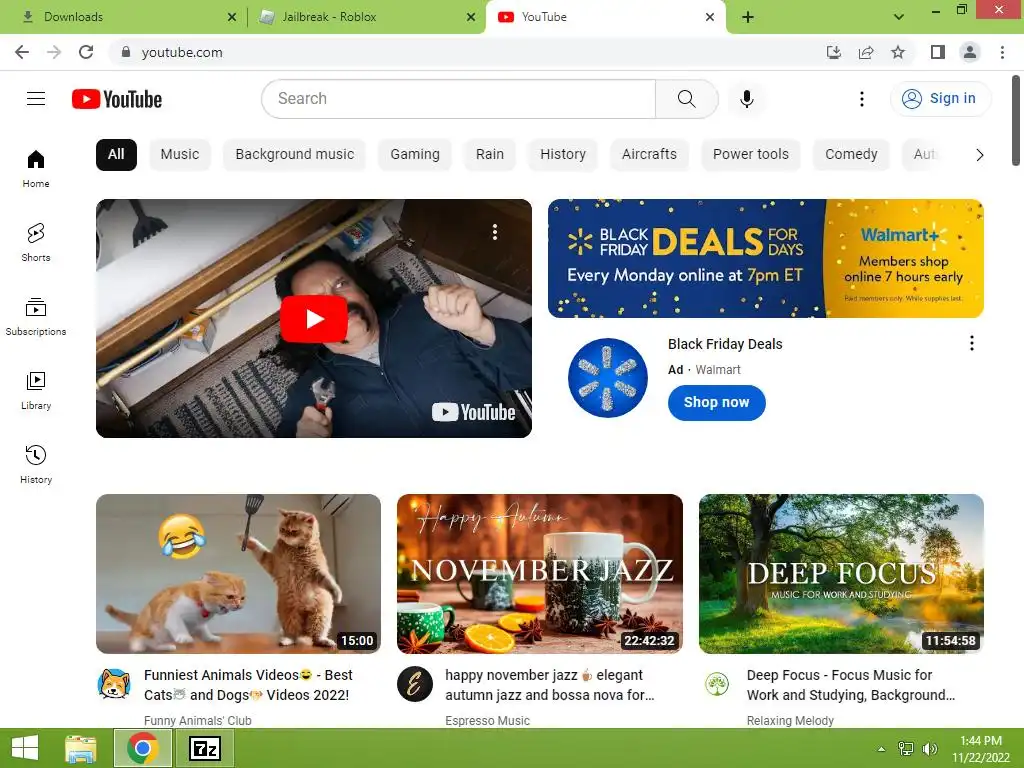Open Shorts from sidebar

36,242
